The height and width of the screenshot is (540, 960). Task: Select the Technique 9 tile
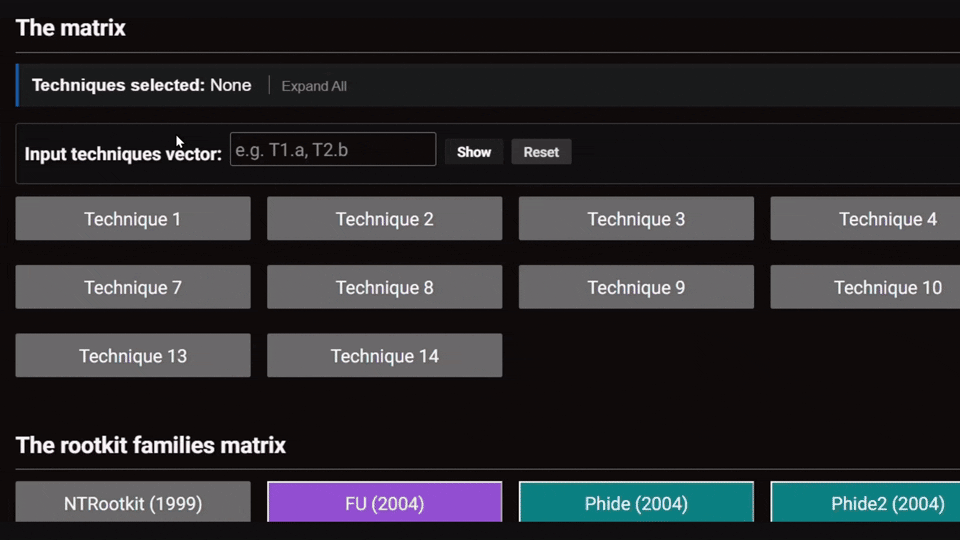tap(636, 287)
